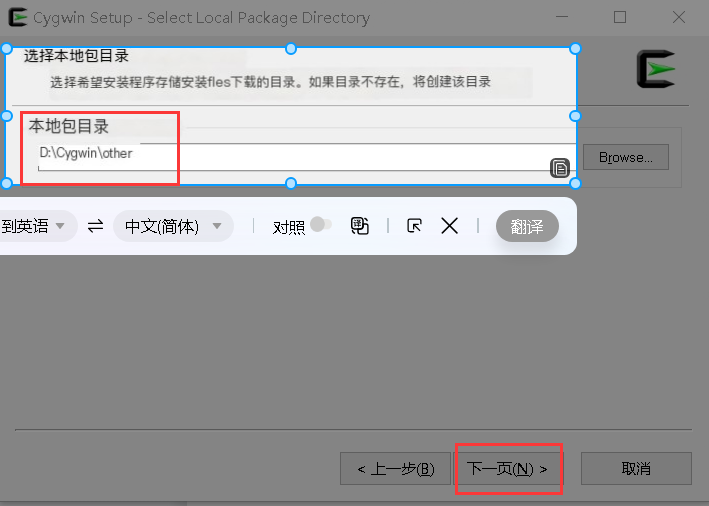
Task: Swap the source and target languages
Action: tap(95, 226)
